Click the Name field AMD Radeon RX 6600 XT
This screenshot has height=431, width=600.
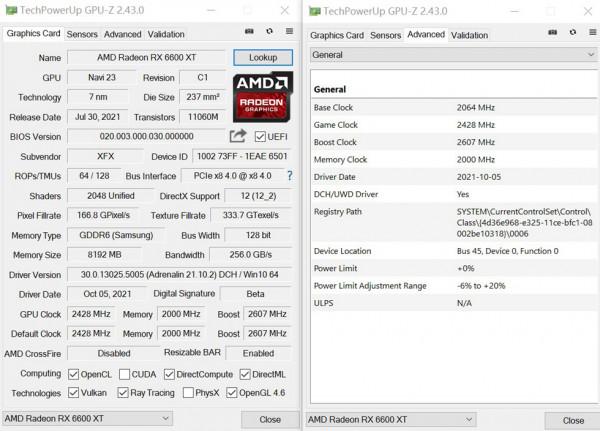tap(146, 57)
